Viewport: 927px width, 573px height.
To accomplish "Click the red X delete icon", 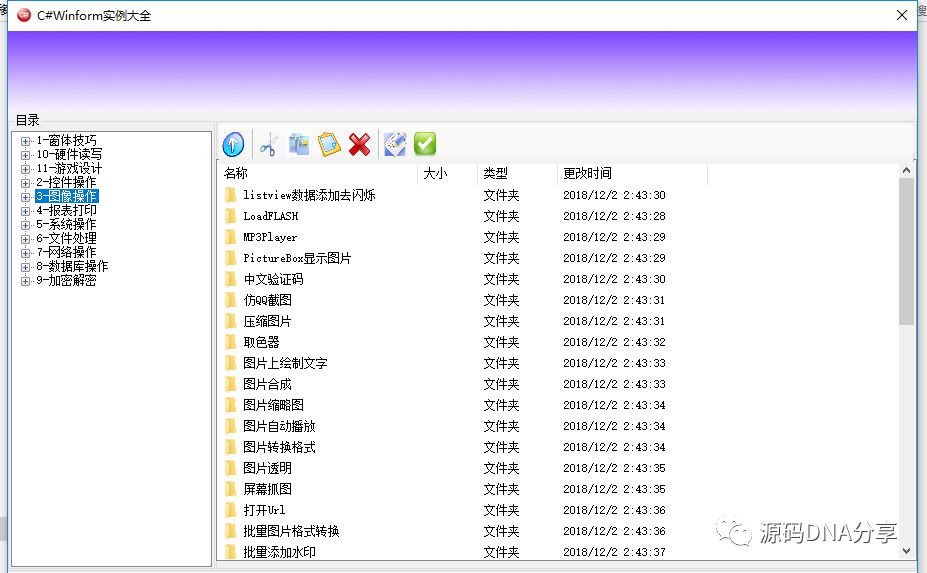I will point(359,144).
